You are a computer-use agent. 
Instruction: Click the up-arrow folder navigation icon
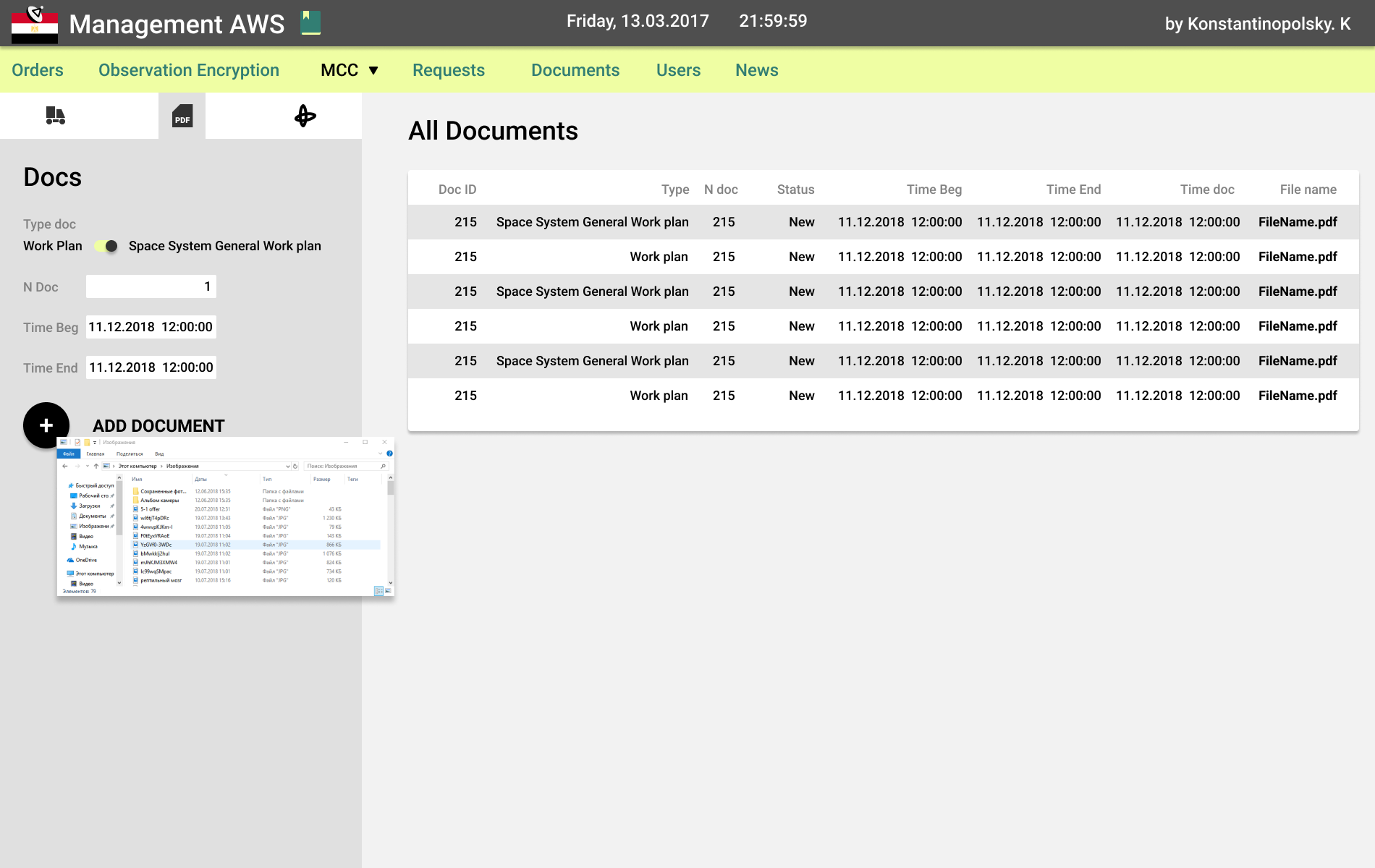[x=96, y=467]
